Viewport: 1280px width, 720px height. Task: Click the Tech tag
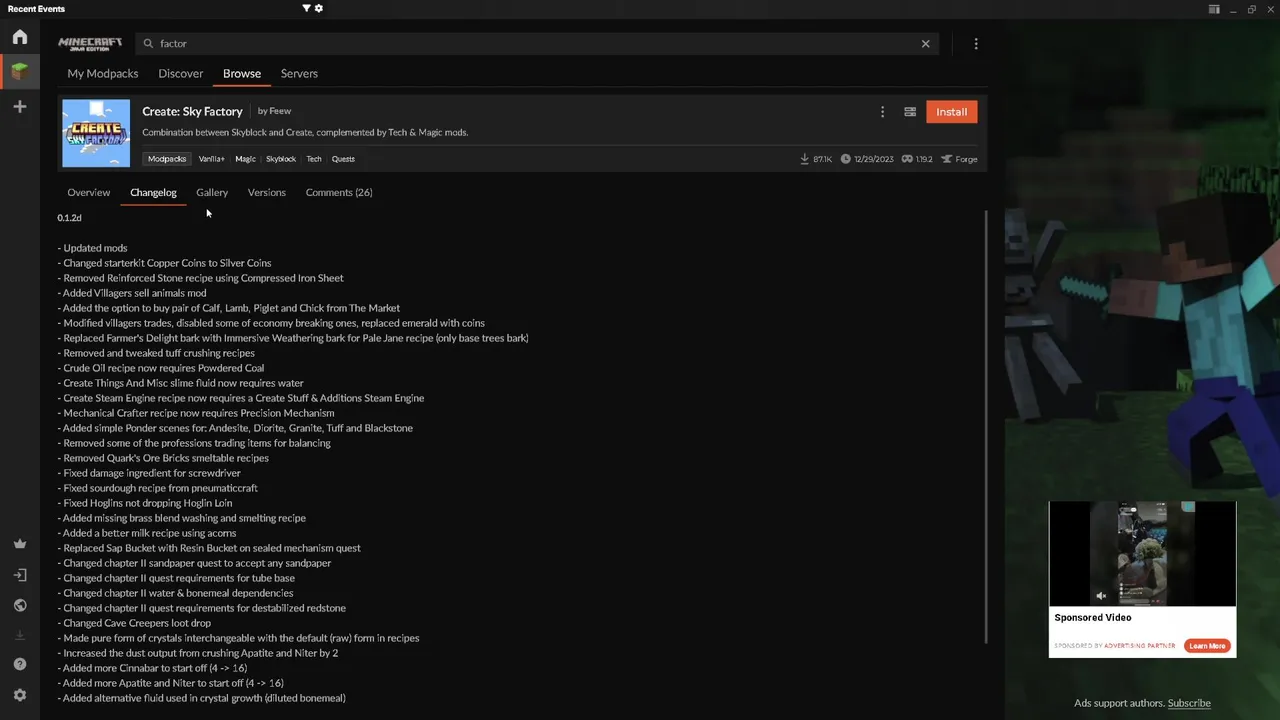[x=314, y=159]
